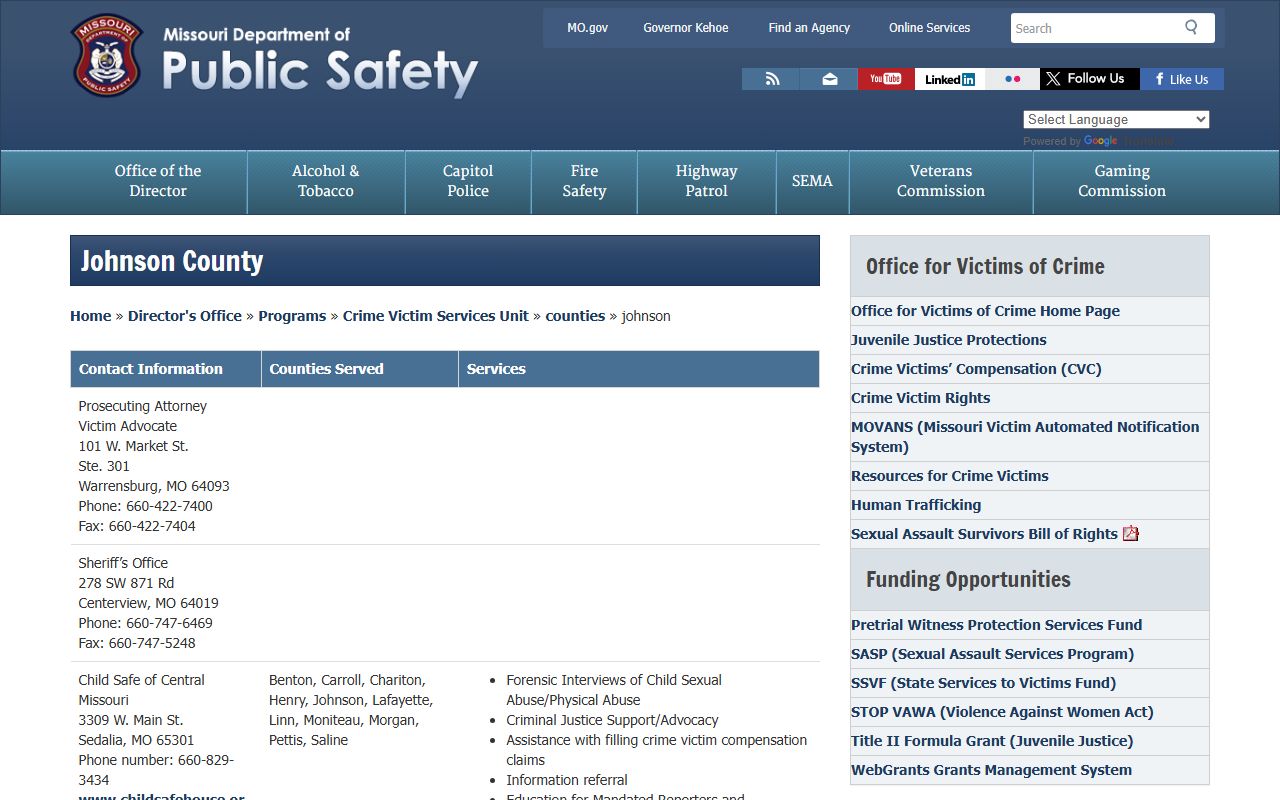Open Gaming Commission menu item
Screen dimensions: 1280x800
1122,181
